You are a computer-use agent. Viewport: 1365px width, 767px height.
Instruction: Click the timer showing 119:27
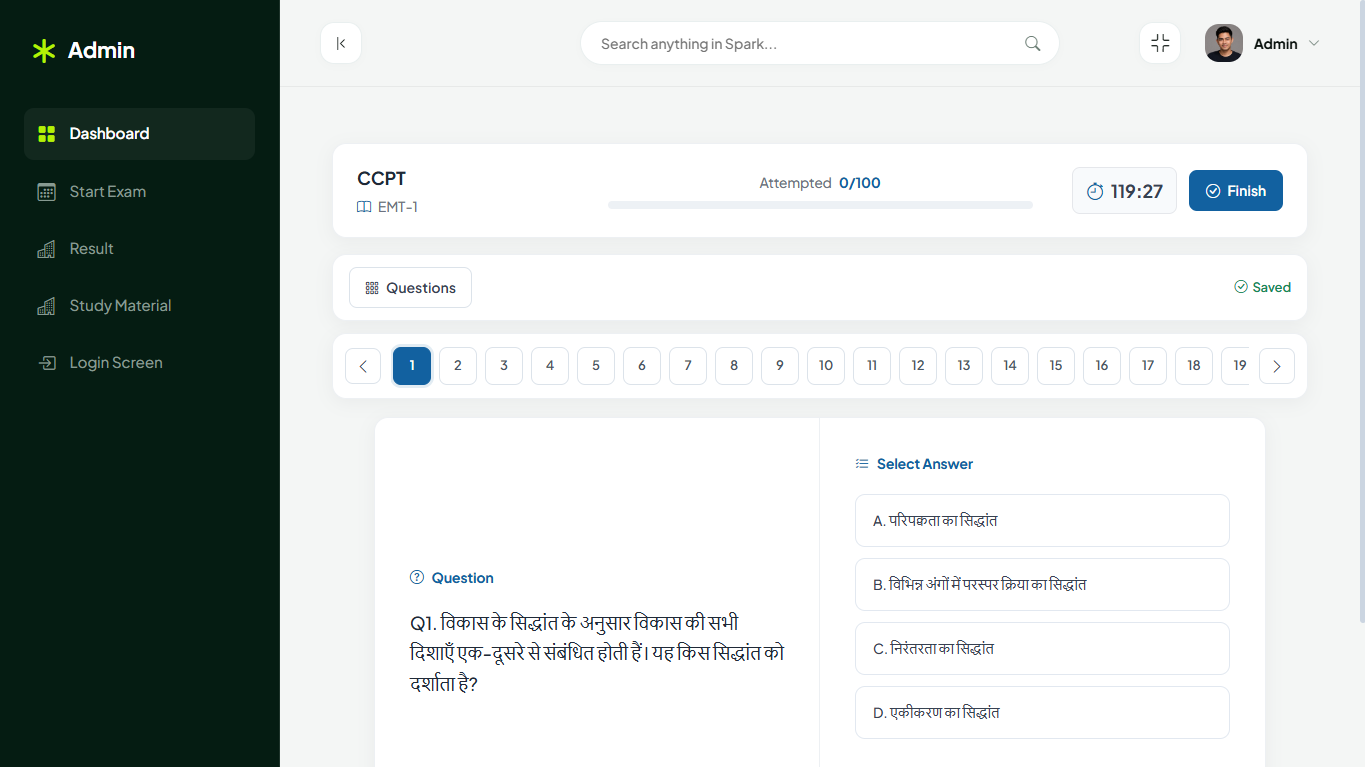click(1125, 191)
